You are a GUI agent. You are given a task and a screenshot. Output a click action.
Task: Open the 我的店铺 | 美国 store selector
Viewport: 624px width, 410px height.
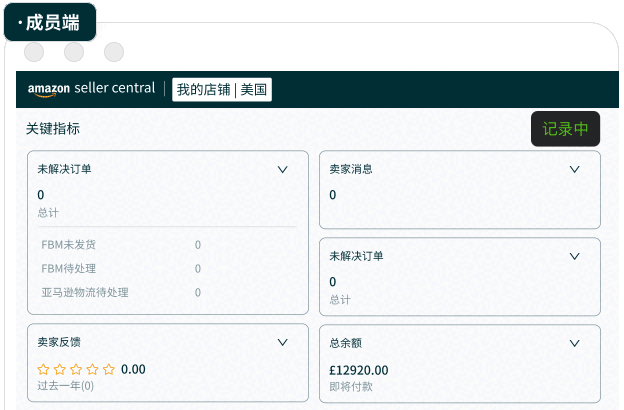[x=222, y=90]
